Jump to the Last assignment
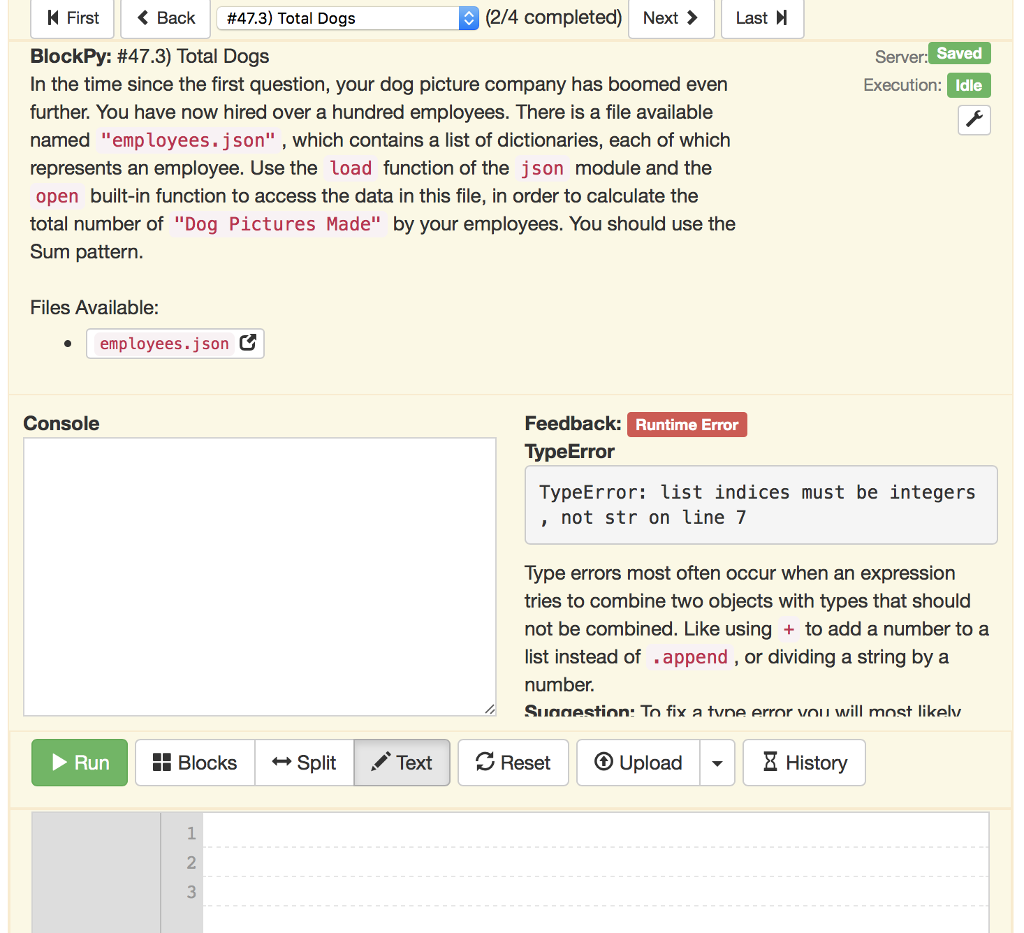The height and width of the screenshot is (933, 1024). [762, 18]
